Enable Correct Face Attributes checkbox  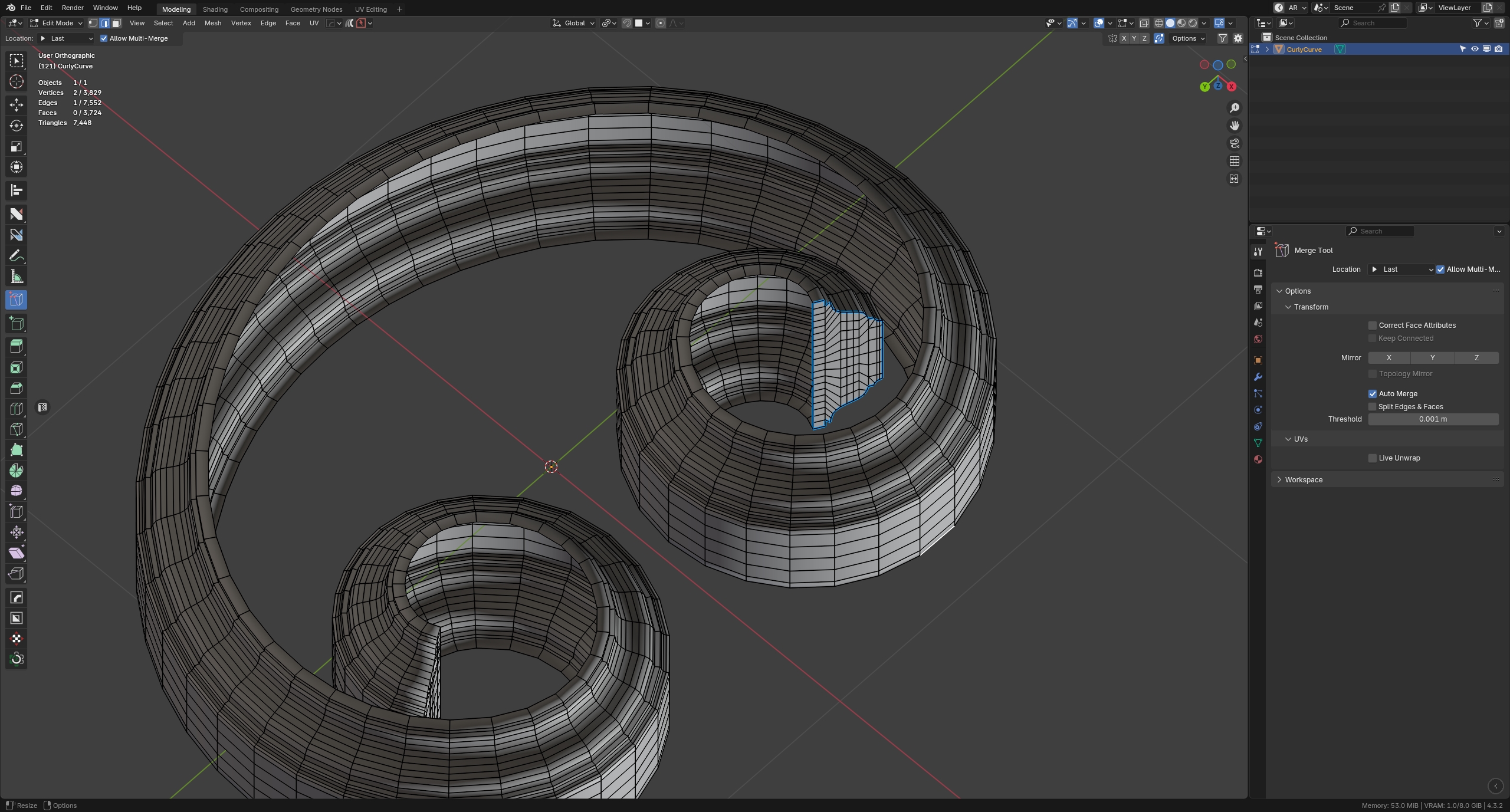click(x=1373, y=326)
